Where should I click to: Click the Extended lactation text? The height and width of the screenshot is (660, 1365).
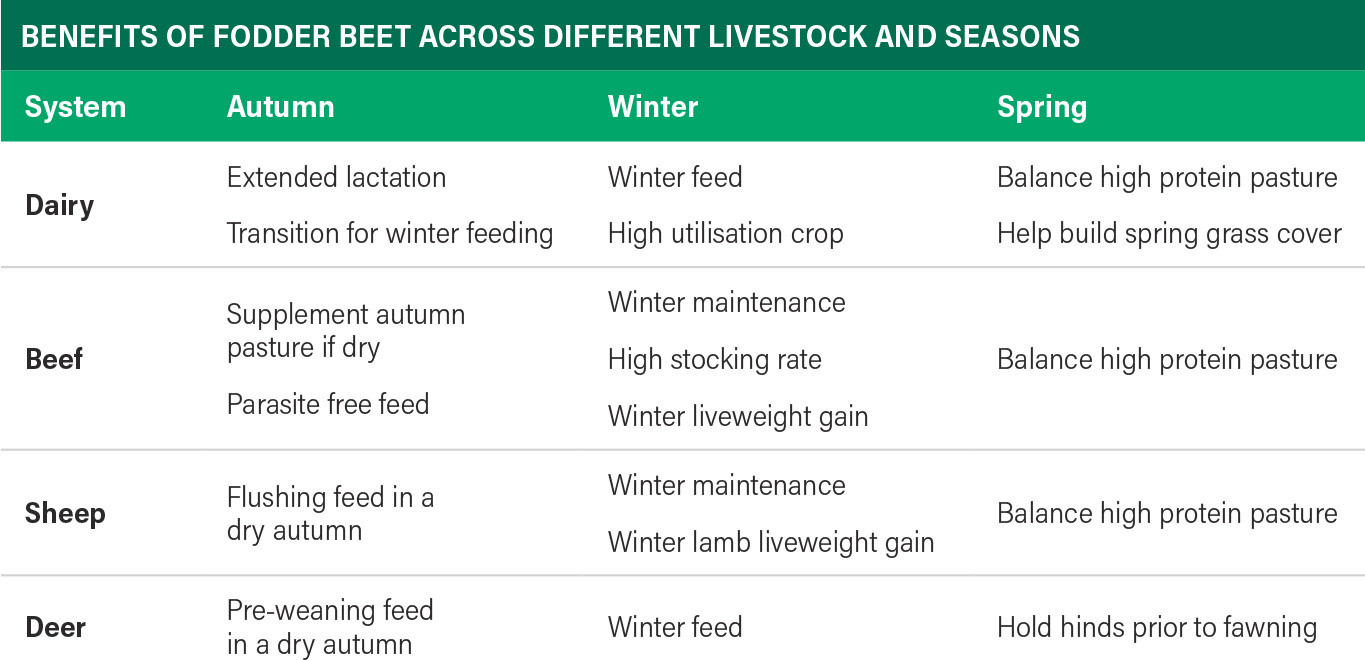(x=336, y=177)
